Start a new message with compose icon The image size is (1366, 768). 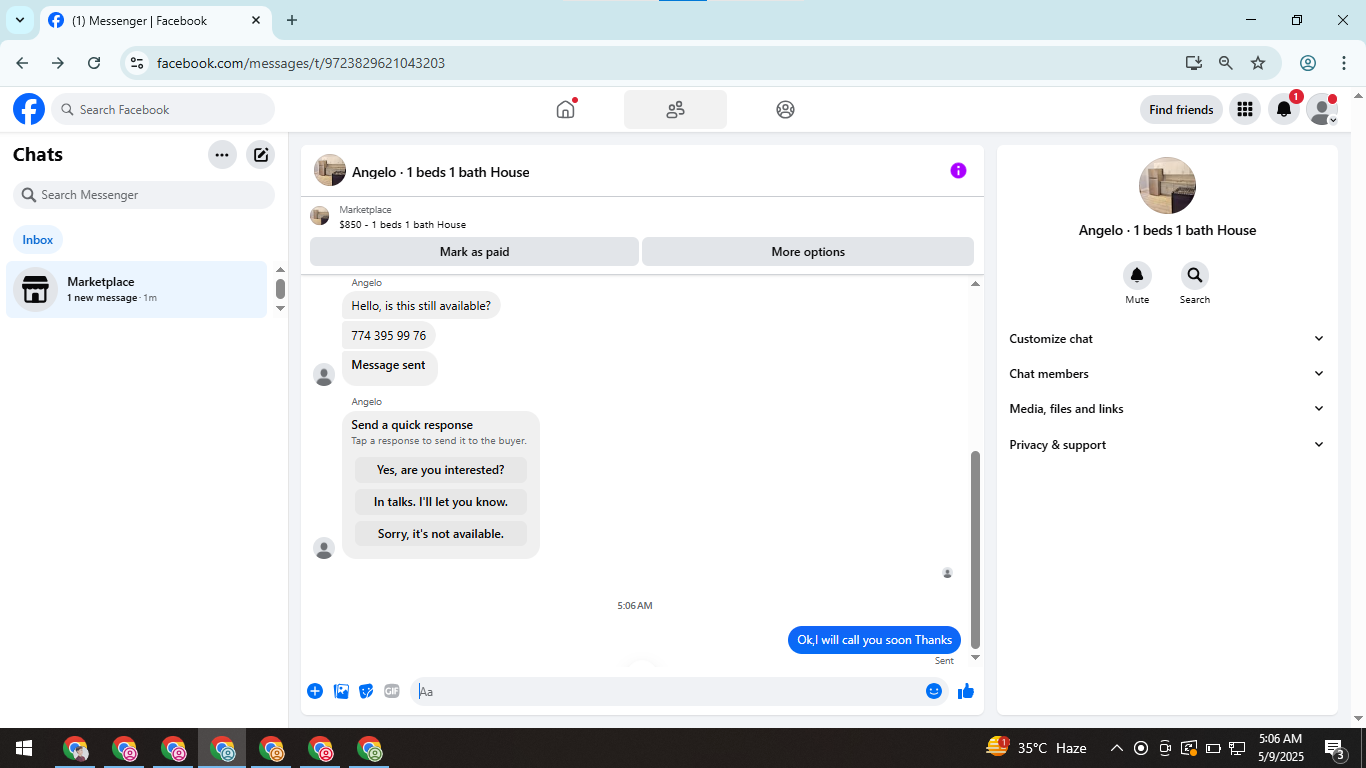(x=261, y=155)
